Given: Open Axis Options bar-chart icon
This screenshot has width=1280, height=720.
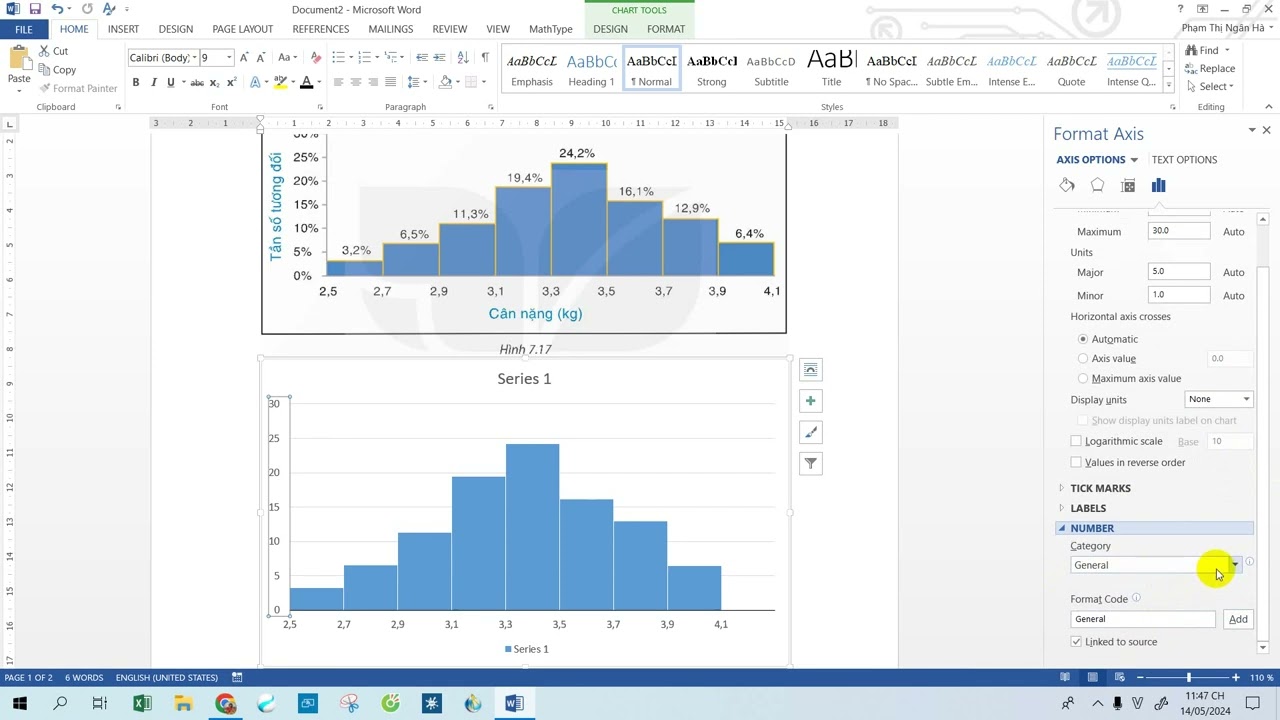Looking at the screenshot, I should pos(1158,185).
